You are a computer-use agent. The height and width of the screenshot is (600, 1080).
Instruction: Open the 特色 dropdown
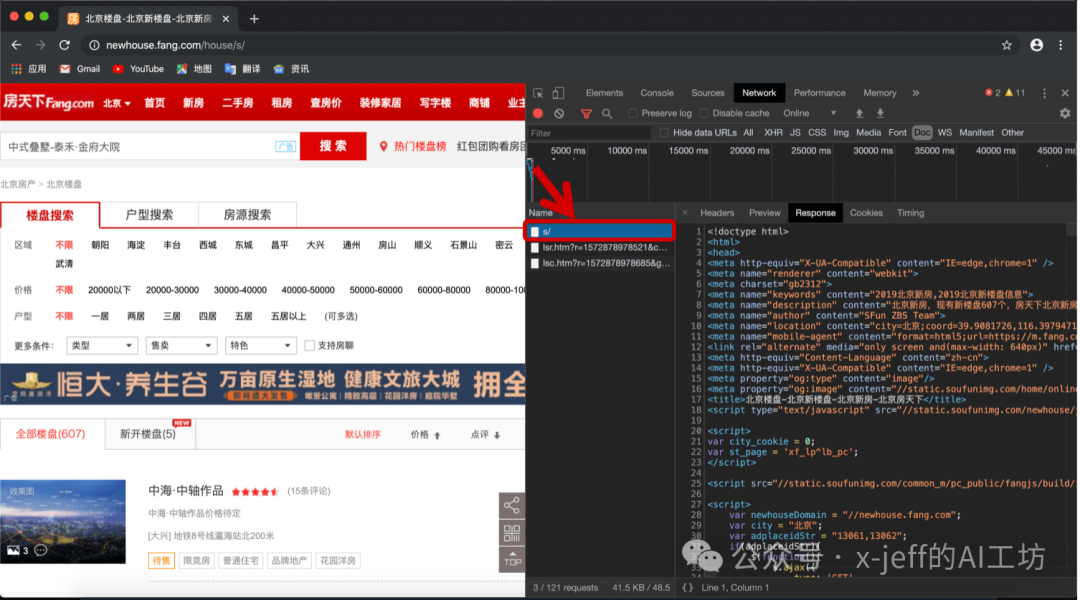260,345
